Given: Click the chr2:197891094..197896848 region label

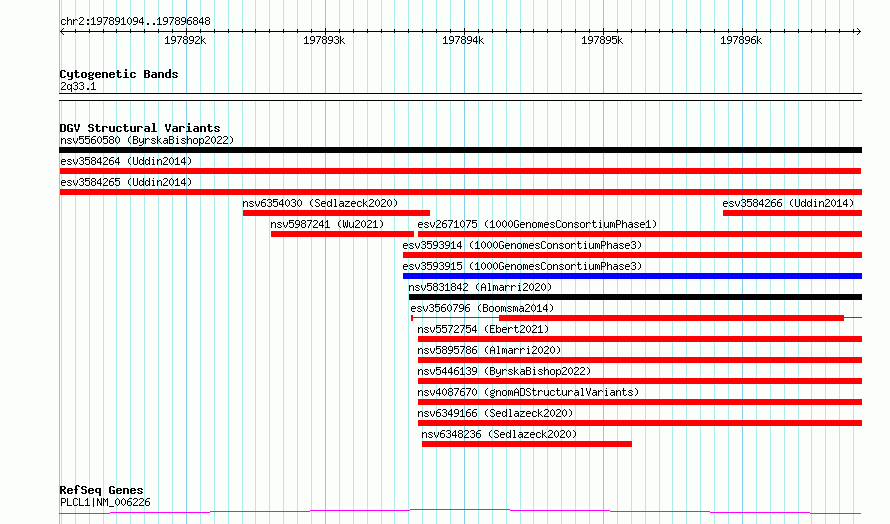Looking at the screenshot, I should 135,22.
